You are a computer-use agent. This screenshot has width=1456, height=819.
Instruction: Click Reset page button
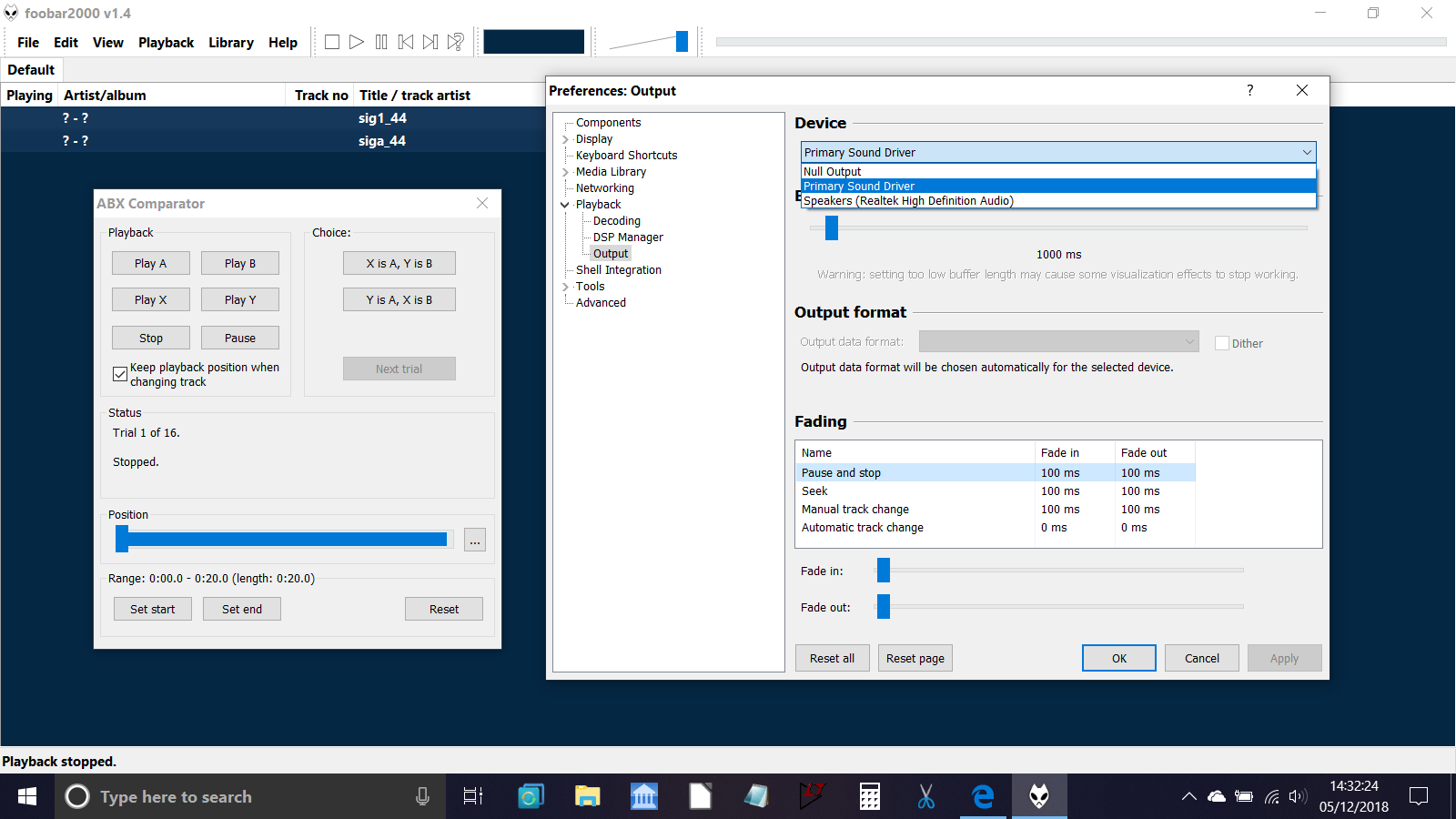click(x=915, y=658)
